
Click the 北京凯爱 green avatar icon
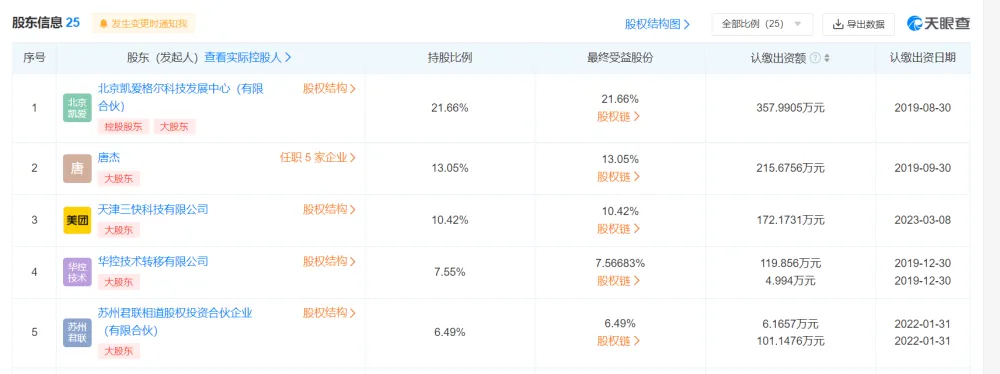pos(77,108)
